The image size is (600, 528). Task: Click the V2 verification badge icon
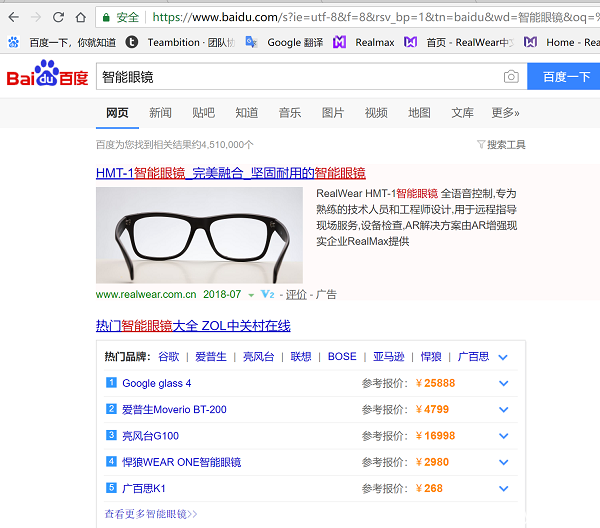[267, 294]
